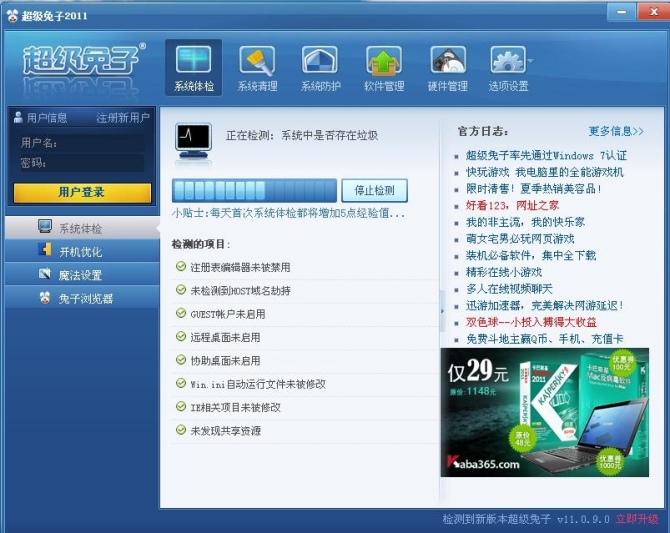Open news link 多人在线视频聊天
Image resolution: width=670 pixels, height=533 pixels.
tap(509, 289)
